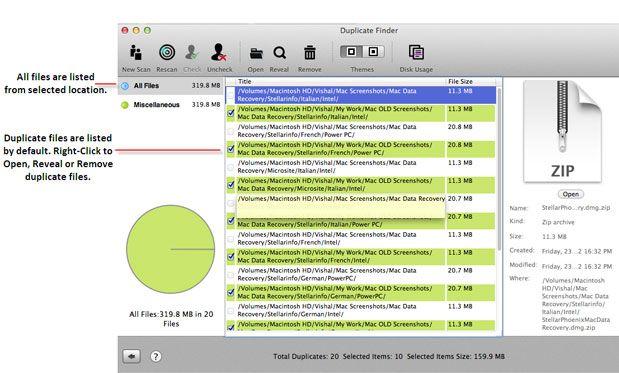The height and width of the screenshot is (373, 619).
Task: Click the green Miscellaneous circle icon
Action: pos(125,105)
